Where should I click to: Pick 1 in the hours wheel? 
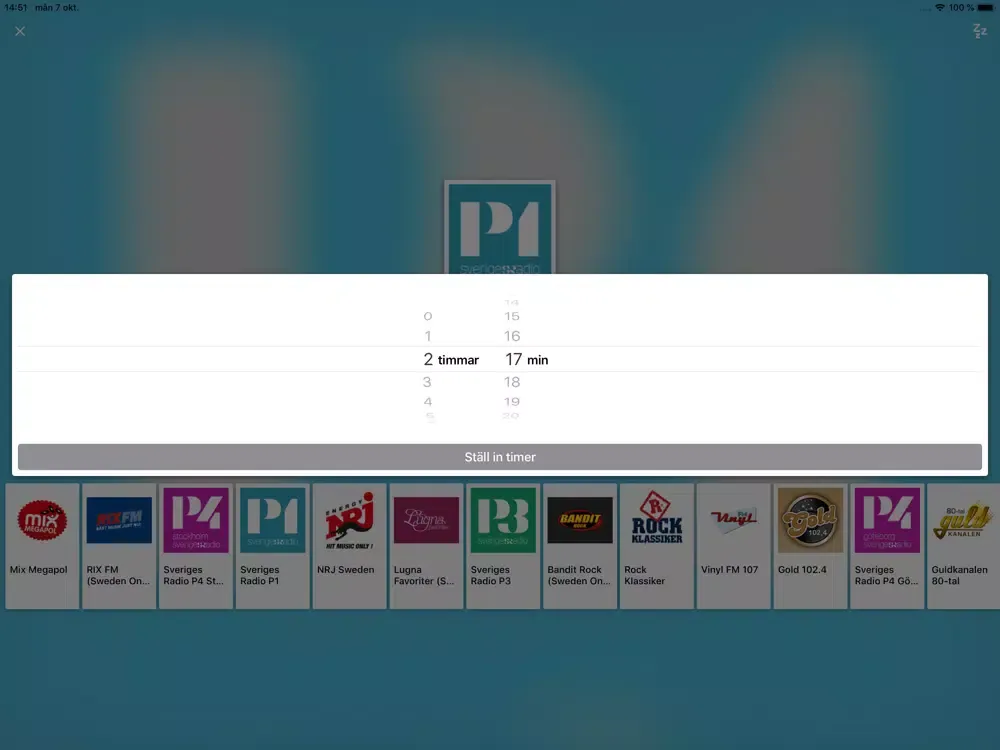point(428,336)
